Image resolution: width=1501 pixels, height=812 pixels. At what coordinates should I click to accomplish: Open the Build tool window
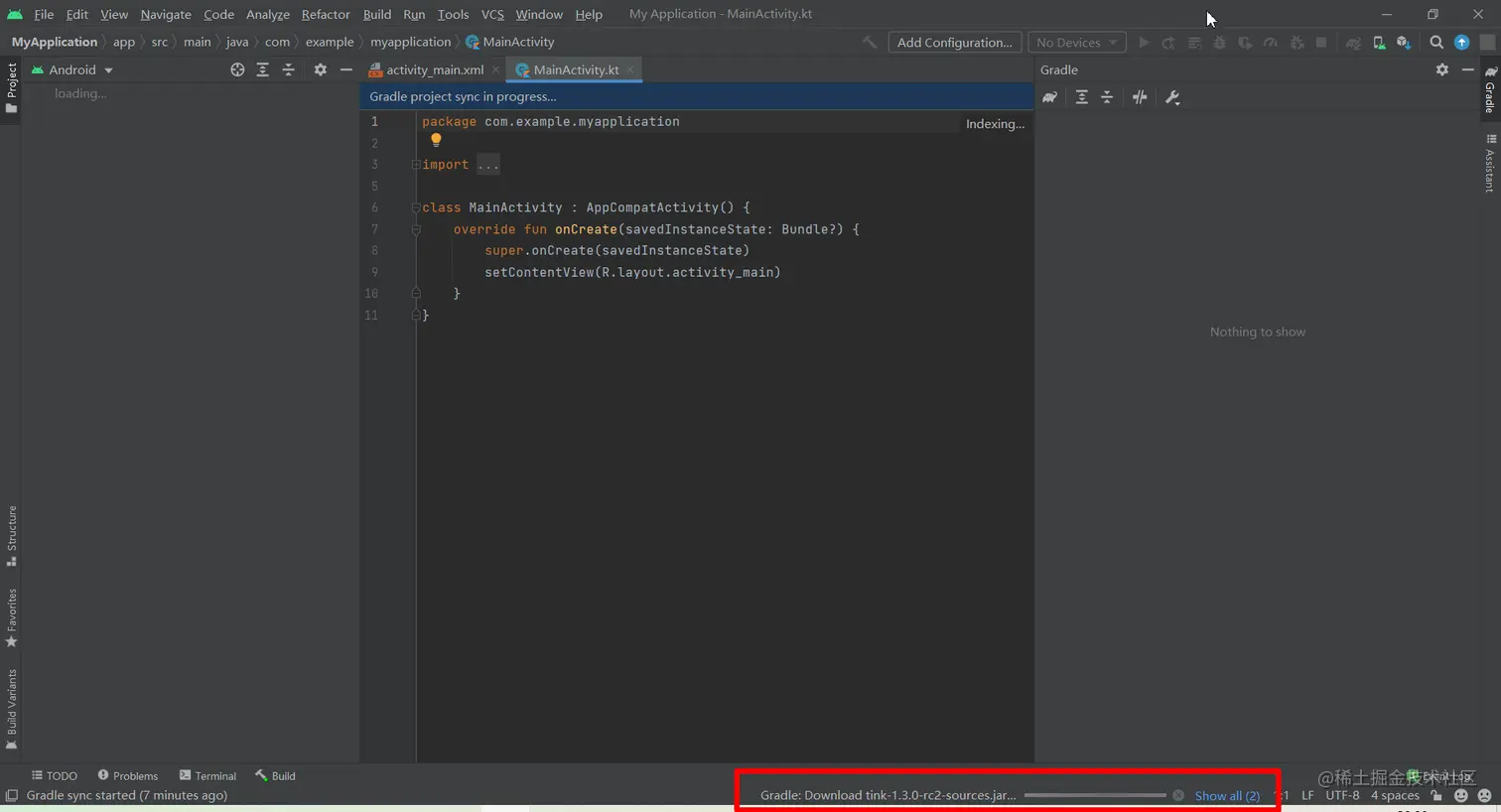[275, 775]
